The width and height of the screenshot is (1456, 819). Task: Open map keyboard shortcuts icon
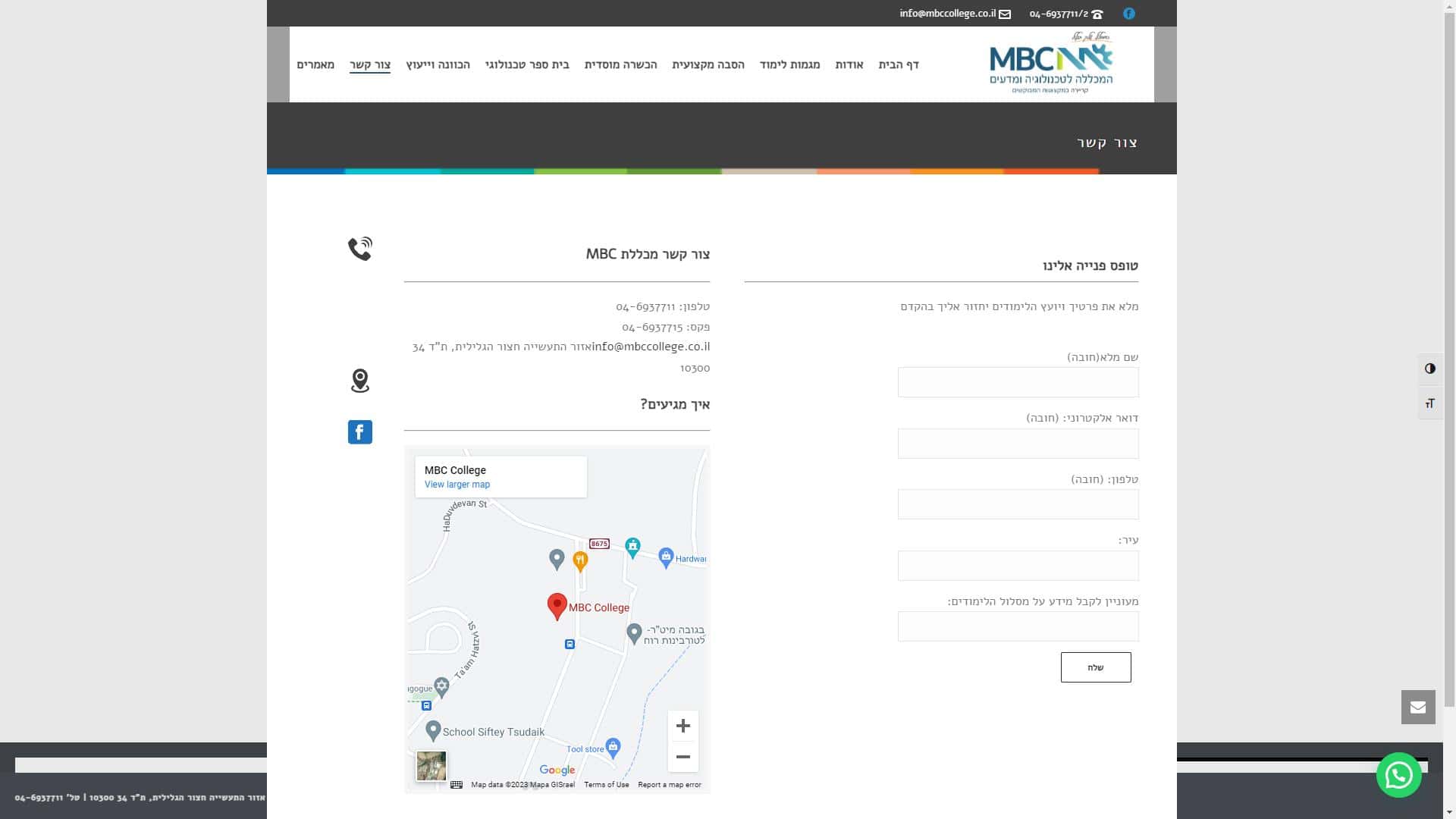pos(457,785)
